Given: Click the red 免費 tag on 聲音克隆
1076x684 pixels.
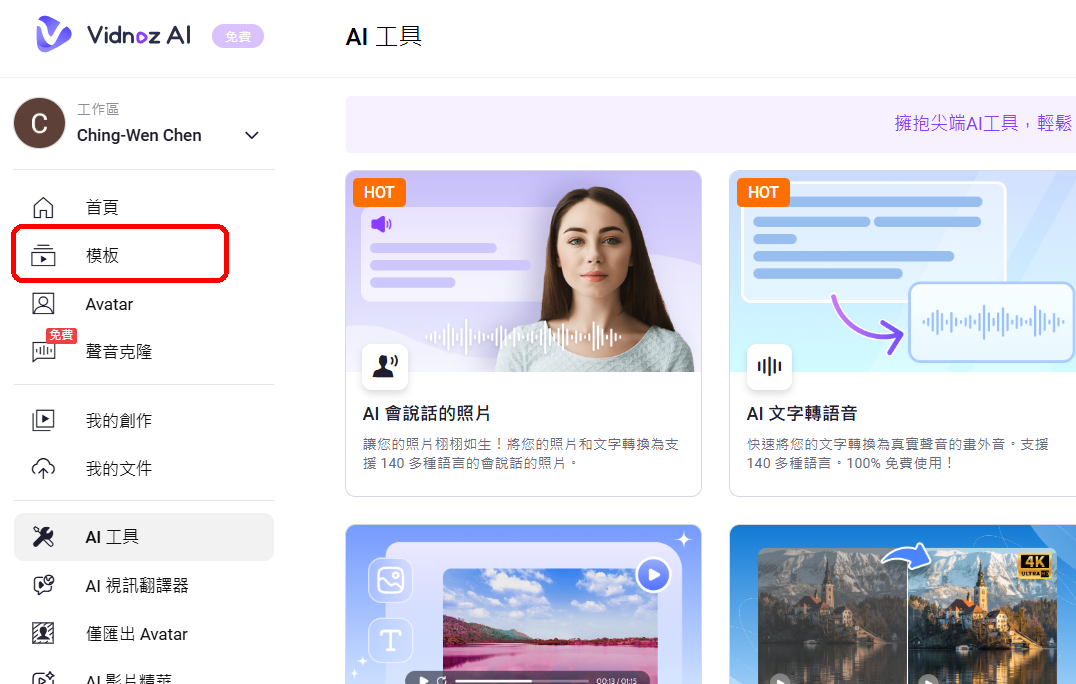Looking at the screenshot, I should pos(61,335).
